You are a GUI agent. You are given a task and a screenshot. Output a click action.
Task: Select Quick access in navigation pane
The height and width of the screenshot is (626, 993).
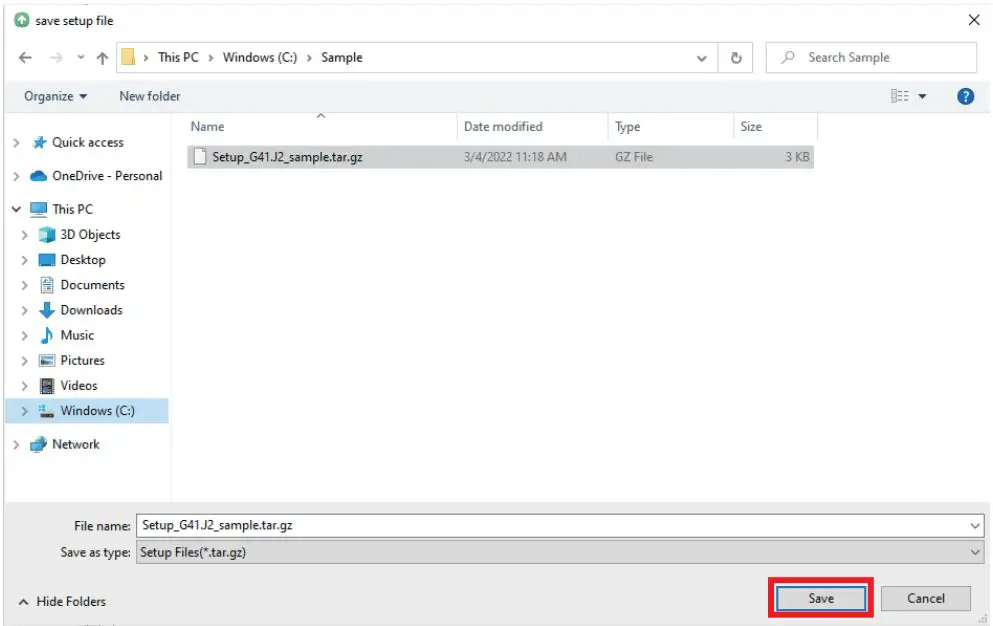coord(87,143)
